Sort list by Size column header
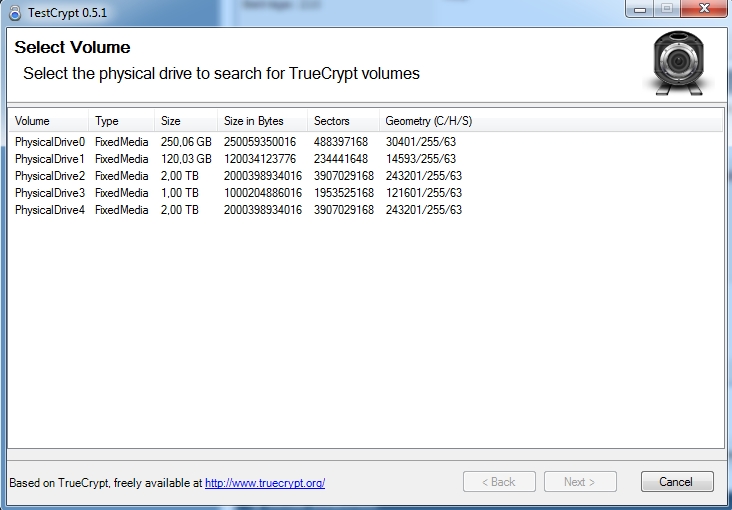732x510 pixels. (x=186, y=121)
